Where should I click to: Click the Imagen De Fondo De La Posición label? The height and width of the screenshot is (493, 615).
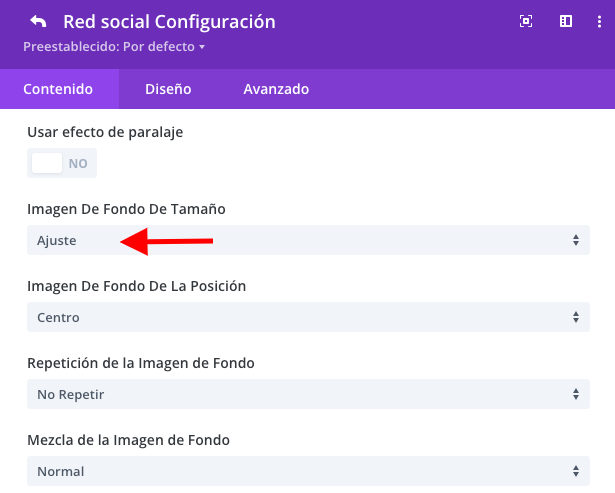tap(136, 286)
